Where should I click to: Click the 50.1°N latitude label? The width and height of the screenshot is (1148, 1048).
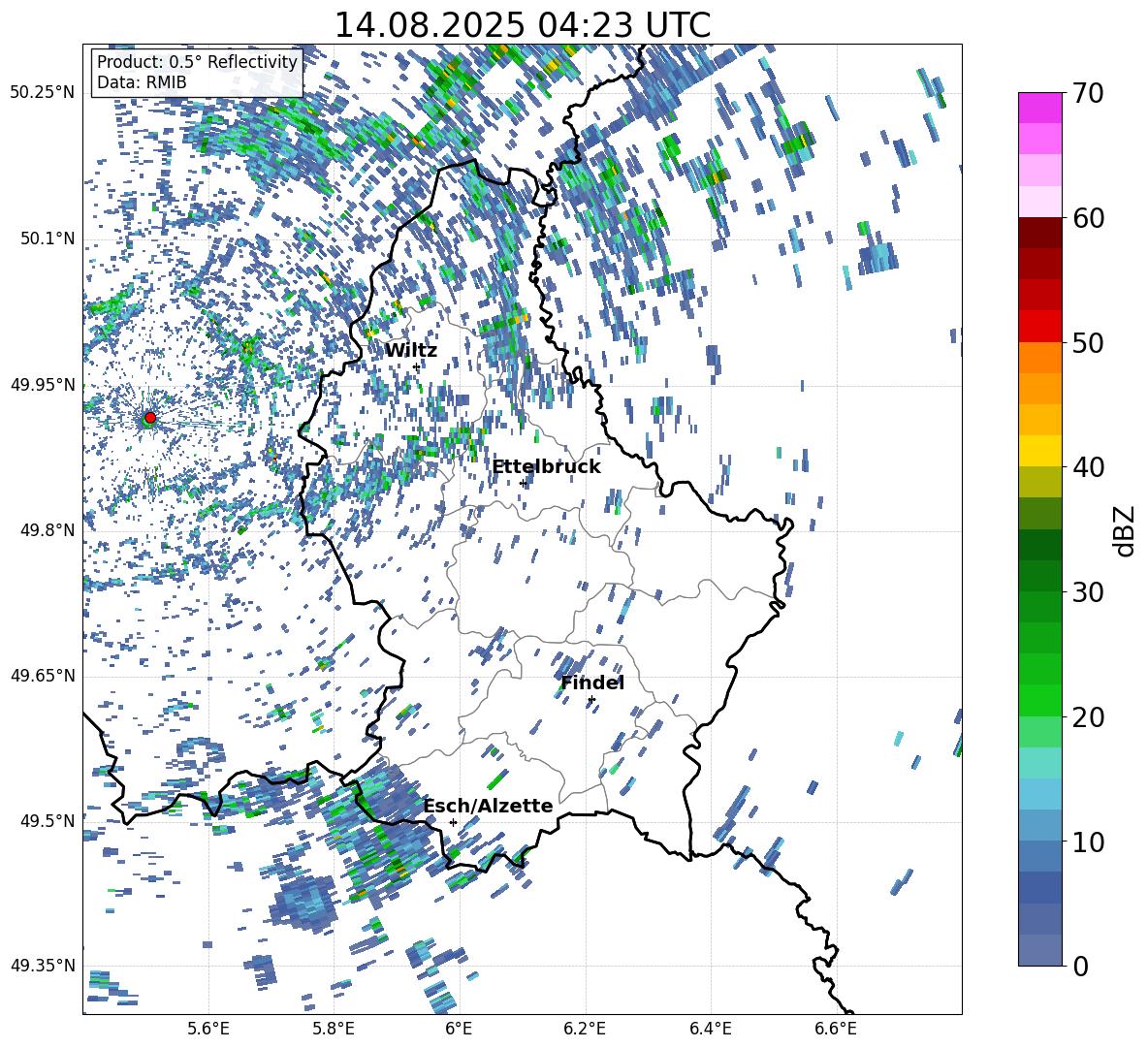click(x=47, y=238)
